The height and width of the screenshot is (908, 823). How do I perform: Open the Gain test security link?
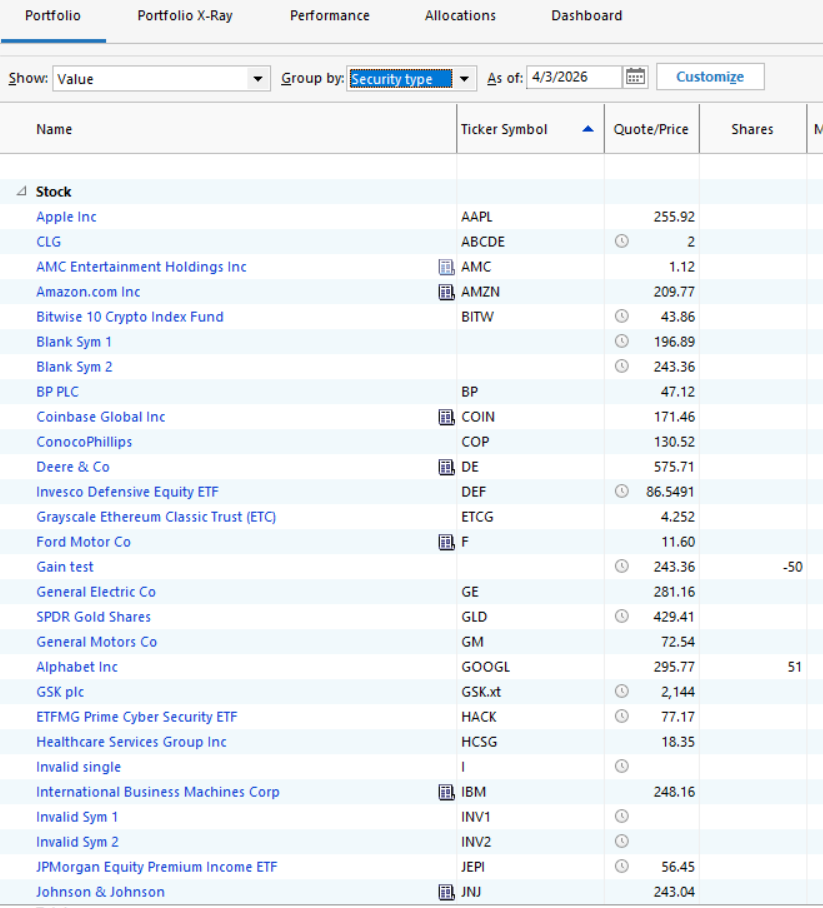[x=64, y=567]
